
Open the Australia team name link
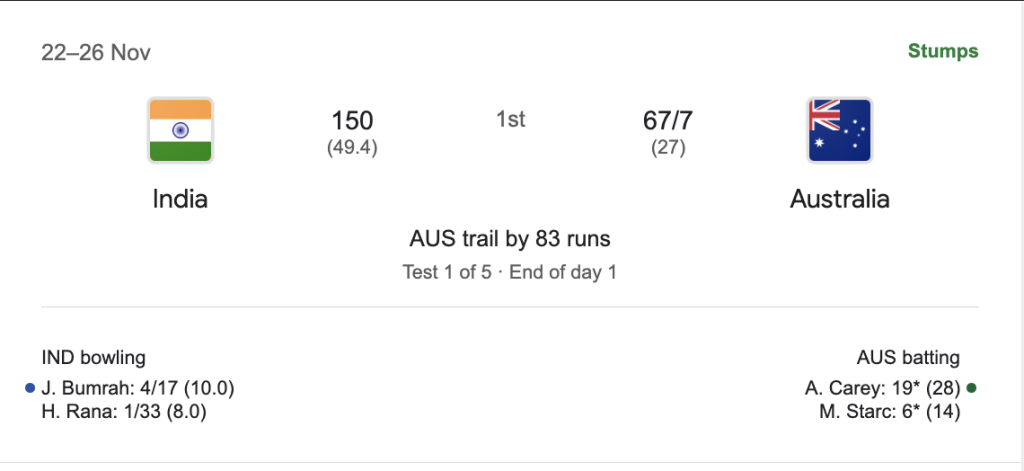coord(839,199)
